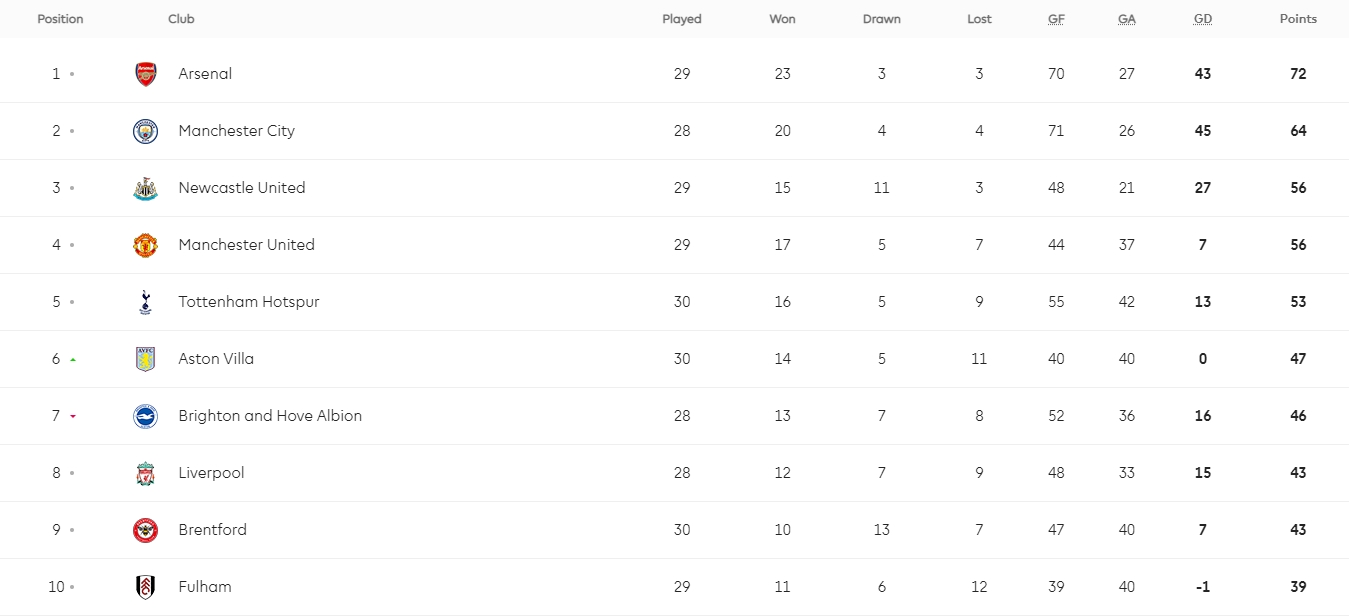Click the Brighton and Hove Albion crest
Viewport: 1349px width, 616px height.
(x=146, y=416)
